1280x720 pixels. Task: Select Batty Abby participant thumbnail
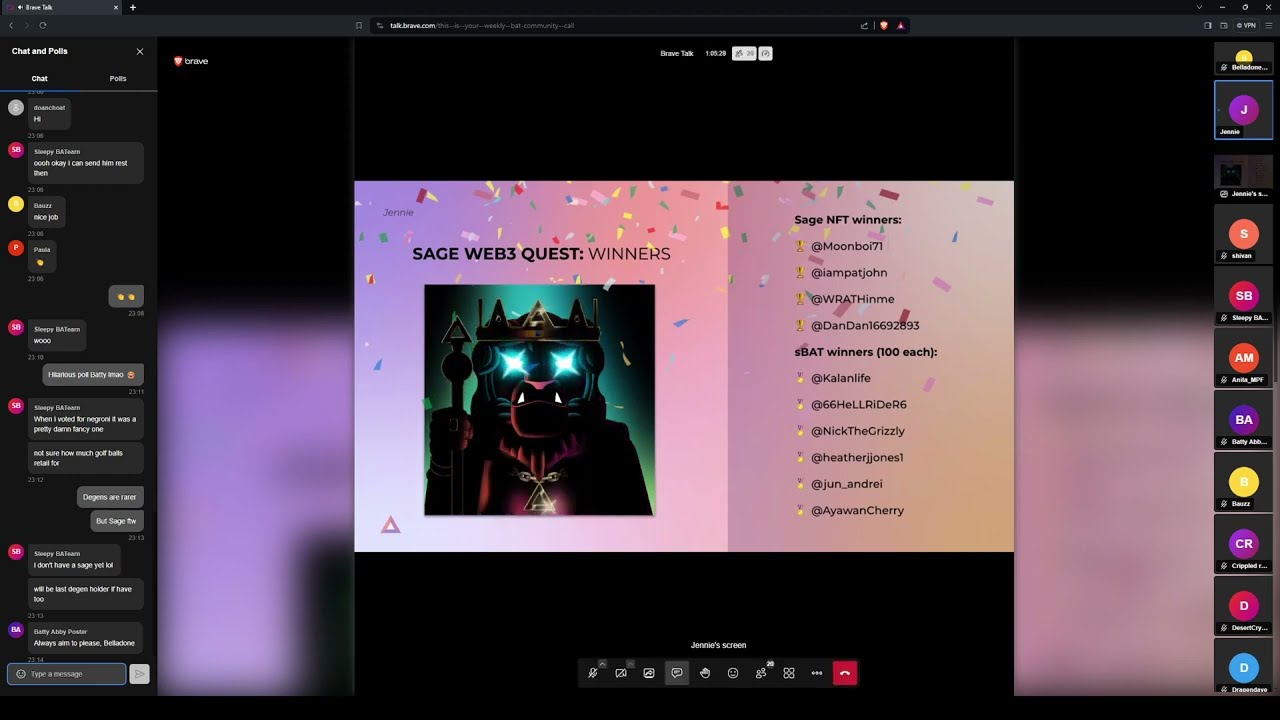pos(1244,419)
